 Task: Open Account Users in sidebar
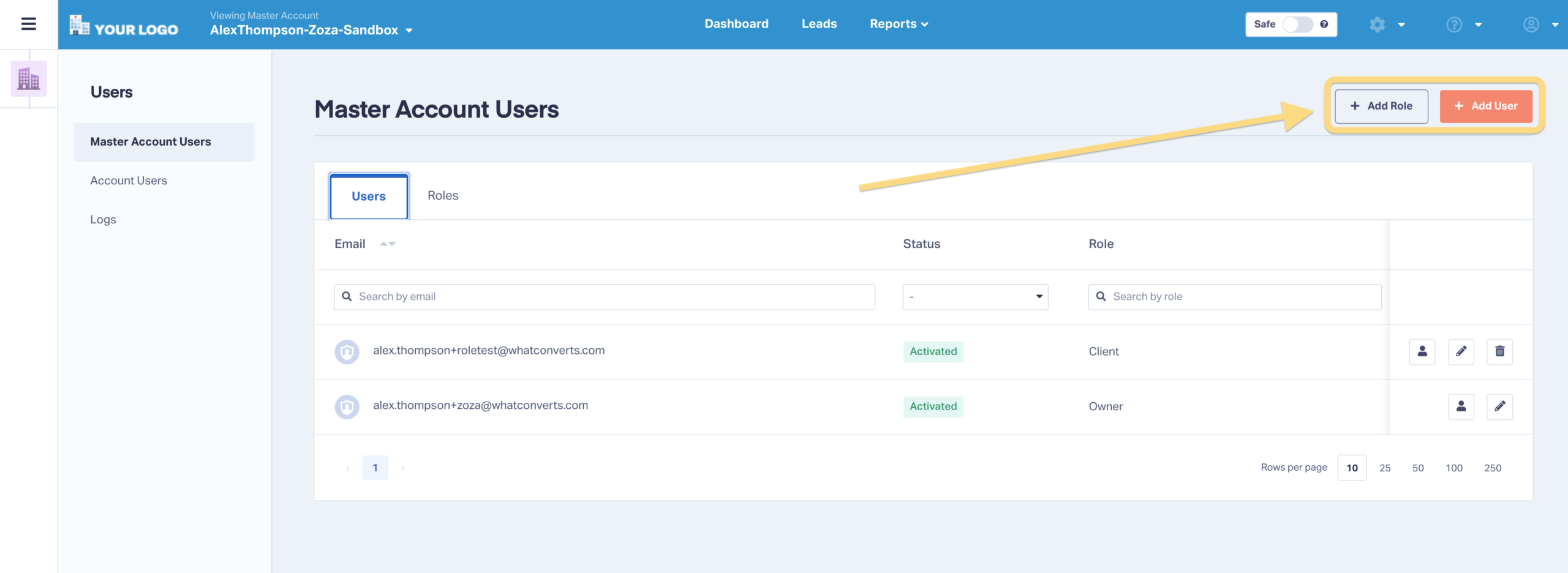click(x=129, y=181)
